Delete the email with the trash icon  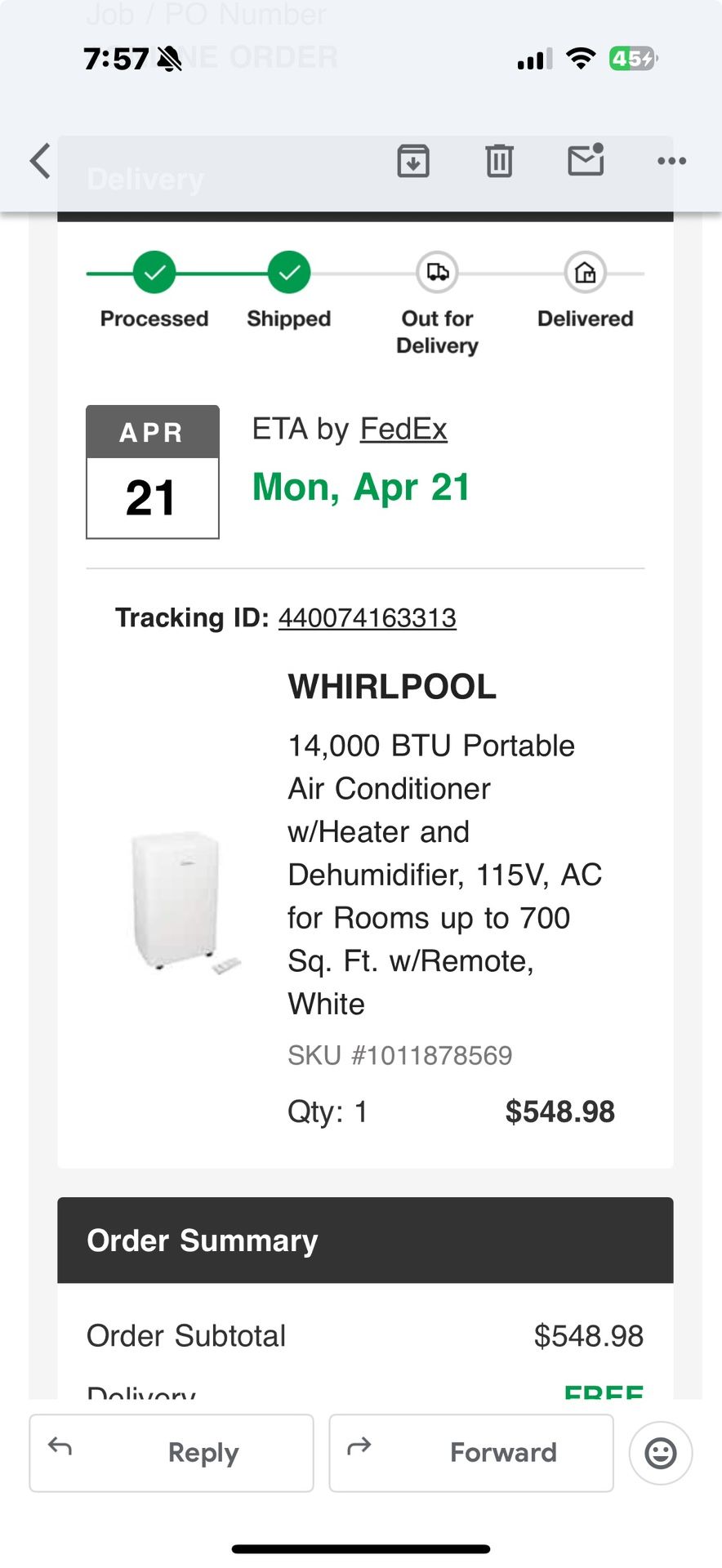(x=499, y=161)
